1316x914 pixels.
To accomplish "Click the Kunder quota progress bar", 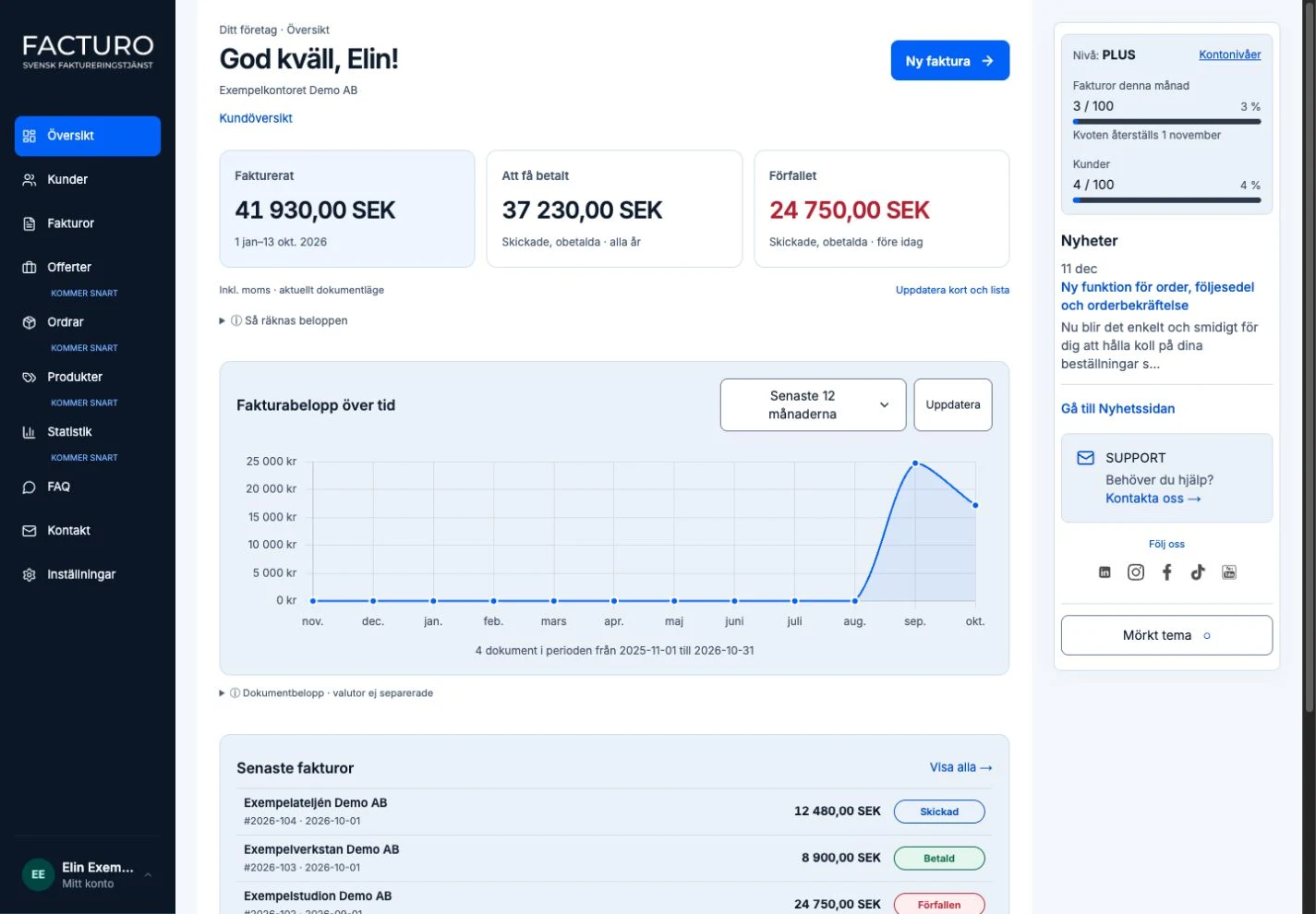I will tap(1167, 200).
